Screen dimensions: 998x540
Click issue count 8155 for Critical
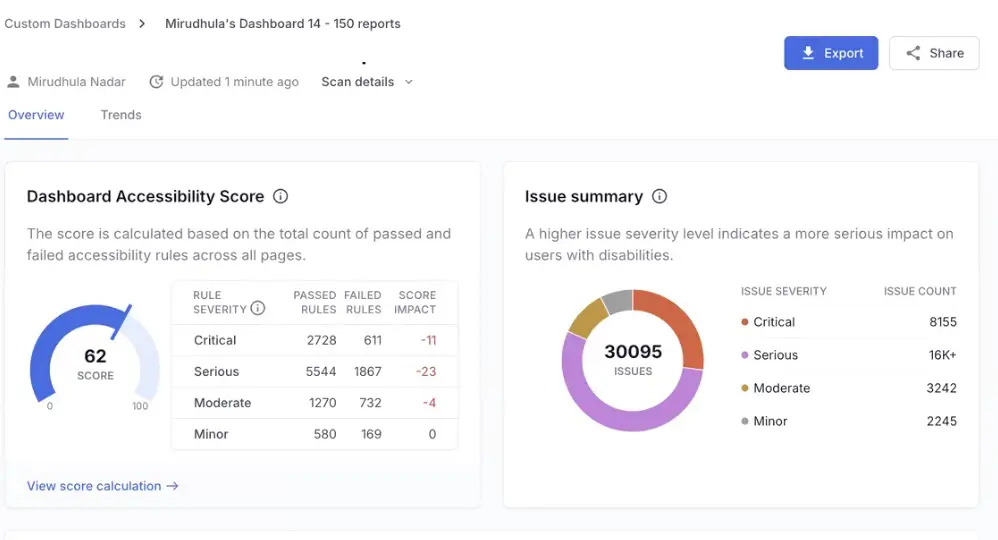point(943,322)
